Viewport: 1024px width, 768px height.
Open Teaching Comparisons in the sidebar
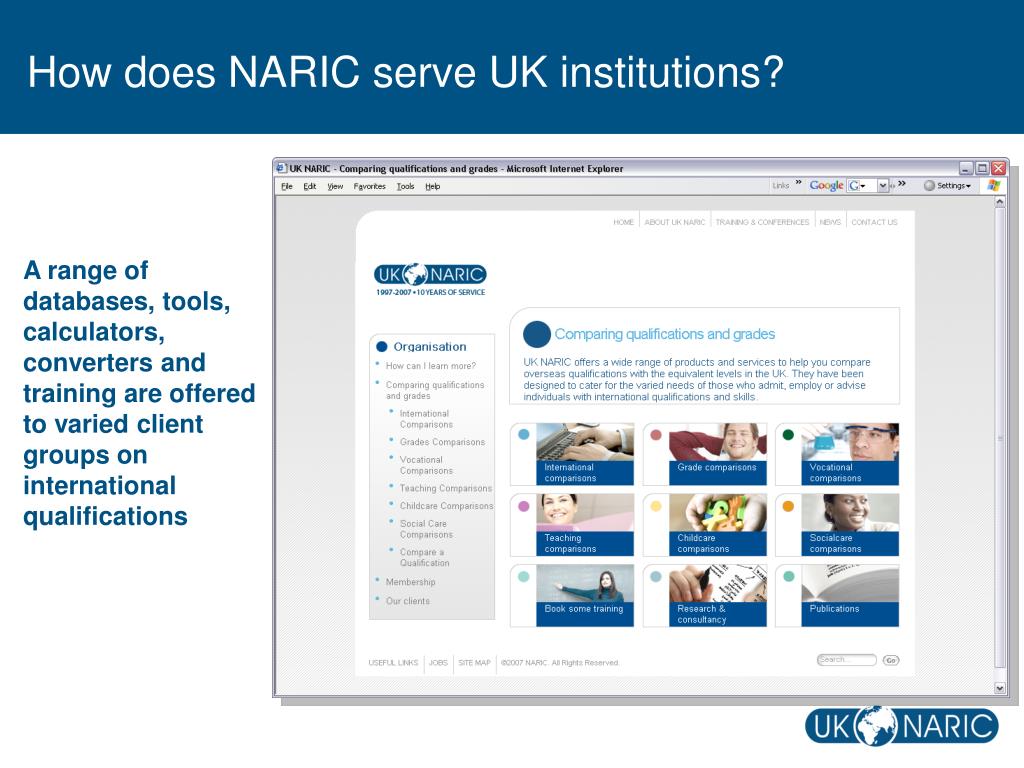pyautogui.click(x=445, y=488)
